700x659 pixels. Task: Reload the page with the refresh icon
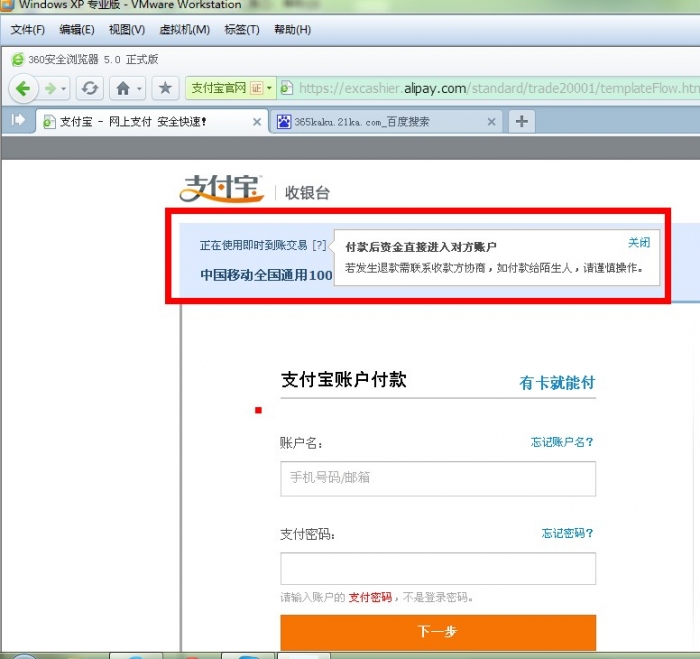(x=90, y=88)
